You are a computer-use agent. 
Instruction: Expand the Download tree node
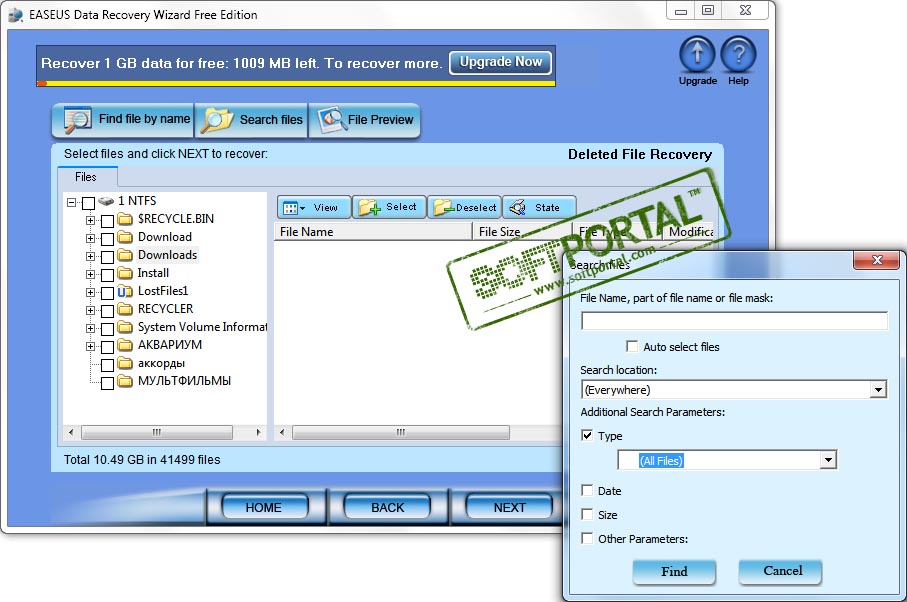tap(90, 238)
